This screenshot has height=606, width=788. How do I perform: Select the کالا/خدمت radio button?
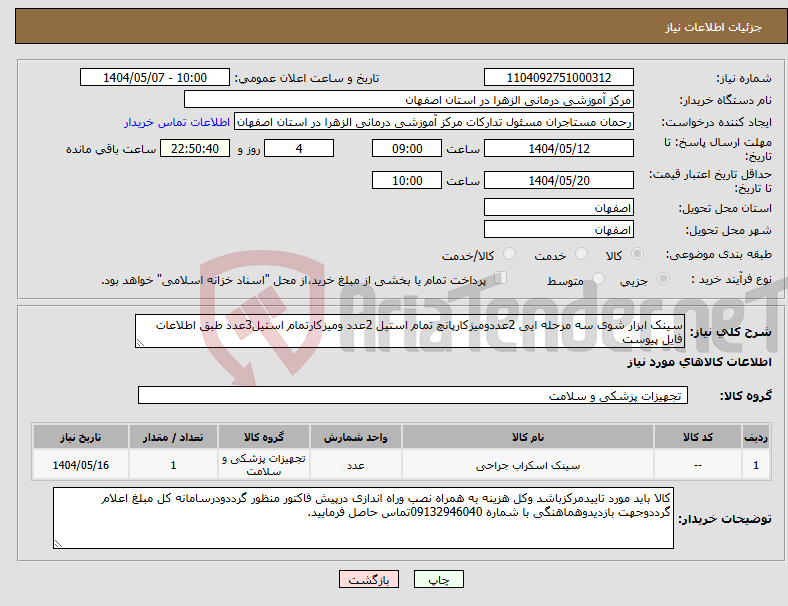510,254
